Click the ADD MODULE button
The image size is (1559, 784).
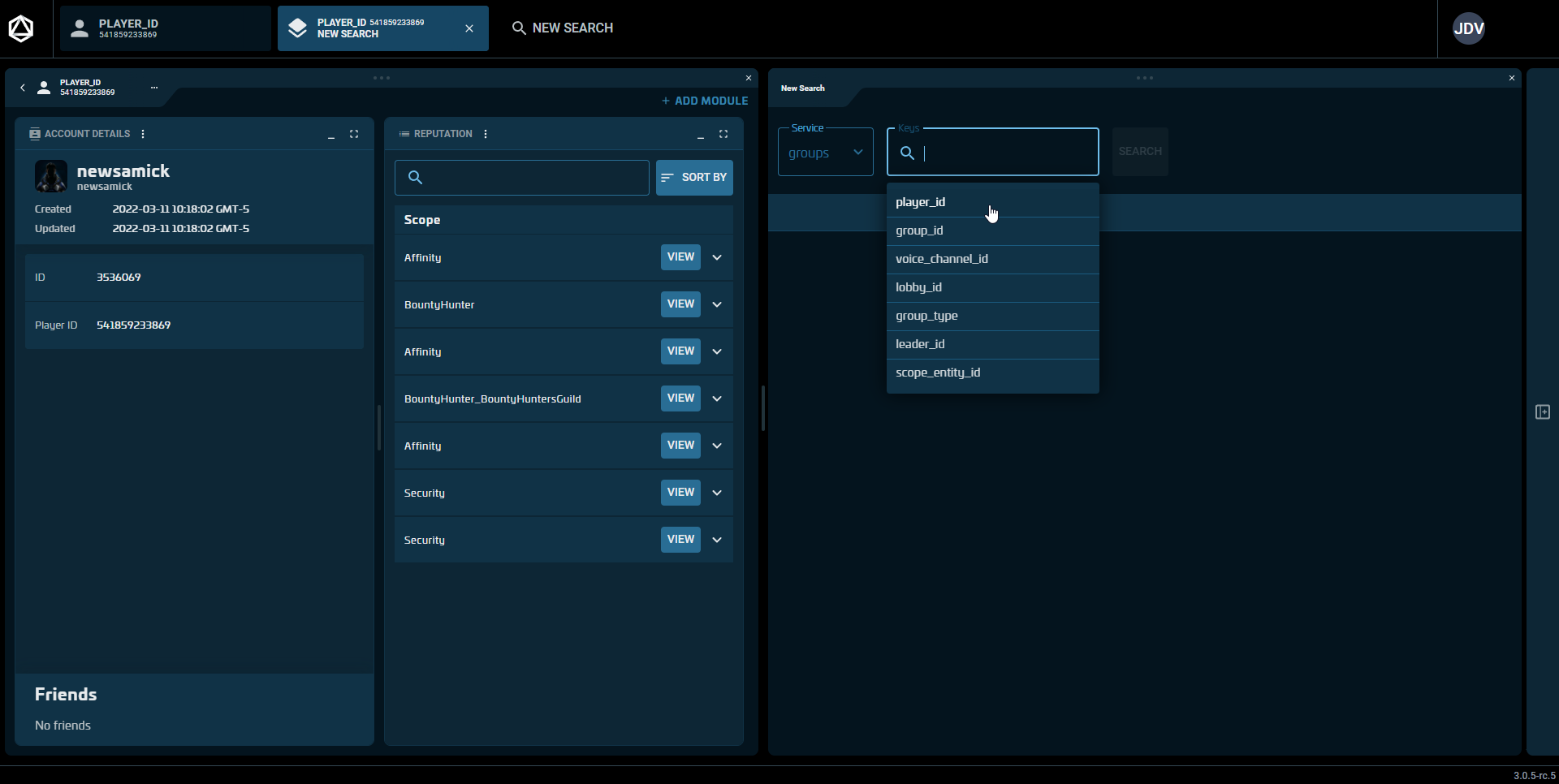pos(705,101)
